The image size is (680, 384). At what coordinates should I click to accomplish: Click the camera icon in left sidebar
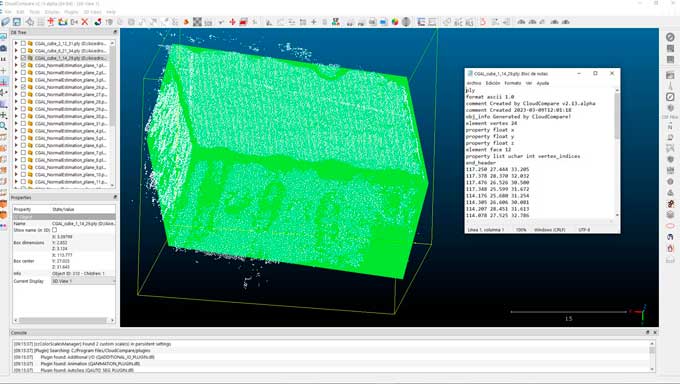pyautogui.click(x=3, y=48)
